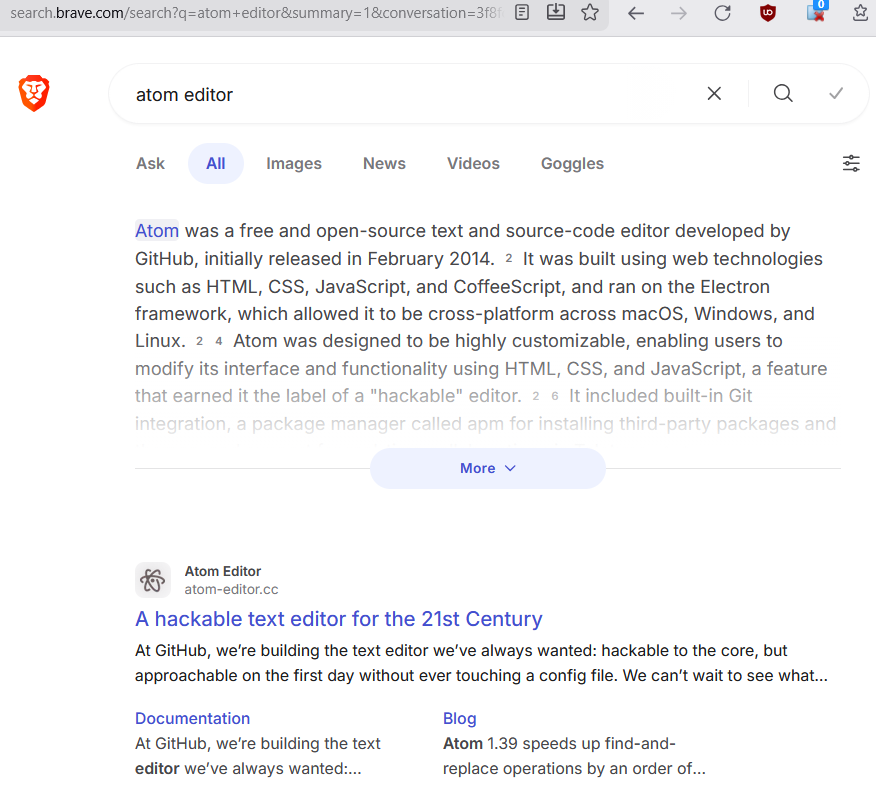The height and width of the screenshot is (799, 876).
Task: Go back to previous page
Action: (x=636, y=13)
